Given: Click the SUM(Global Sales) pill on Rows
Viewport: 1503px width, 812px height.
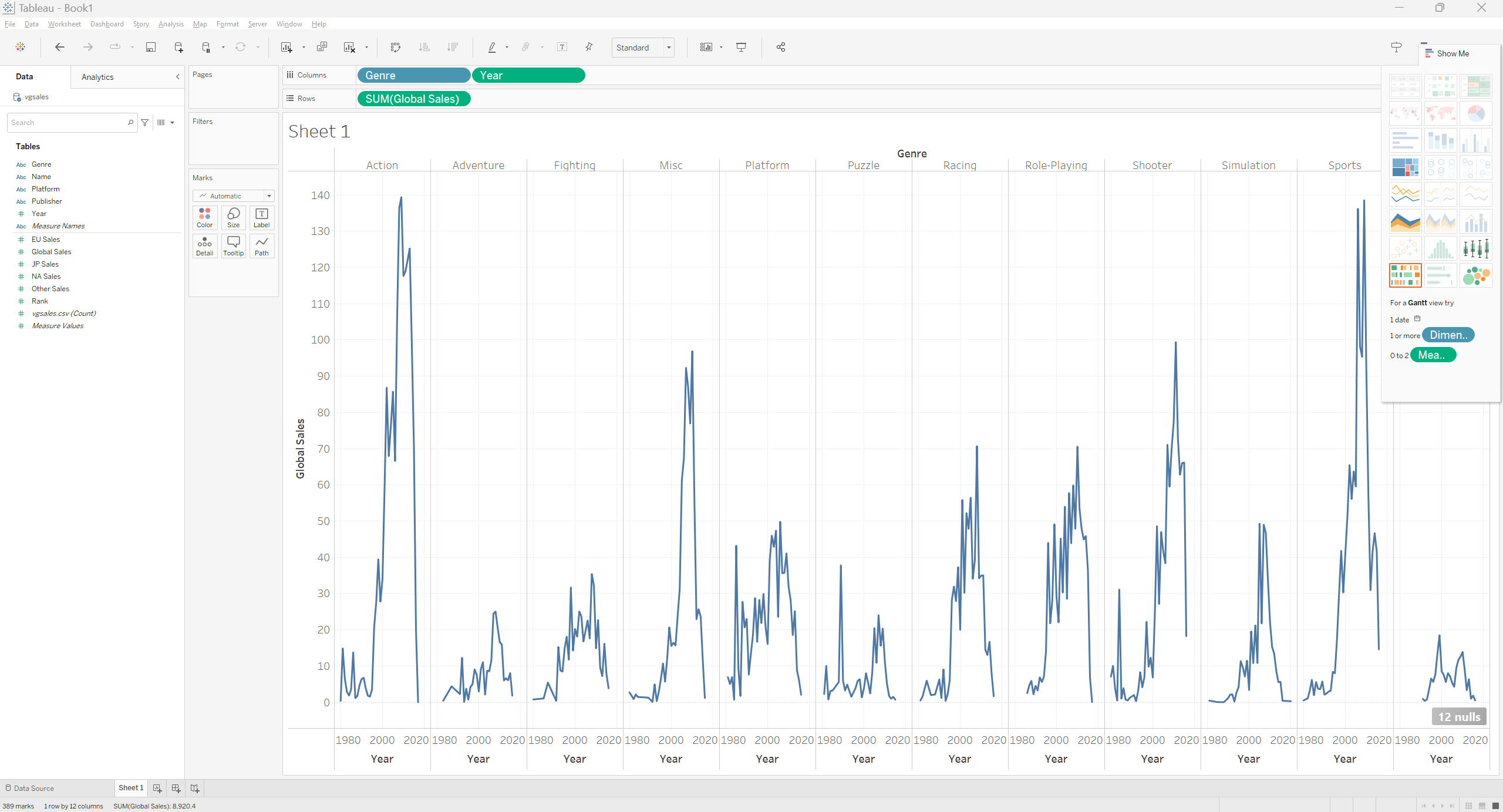Looking at the screenshot, I should 413,99.
